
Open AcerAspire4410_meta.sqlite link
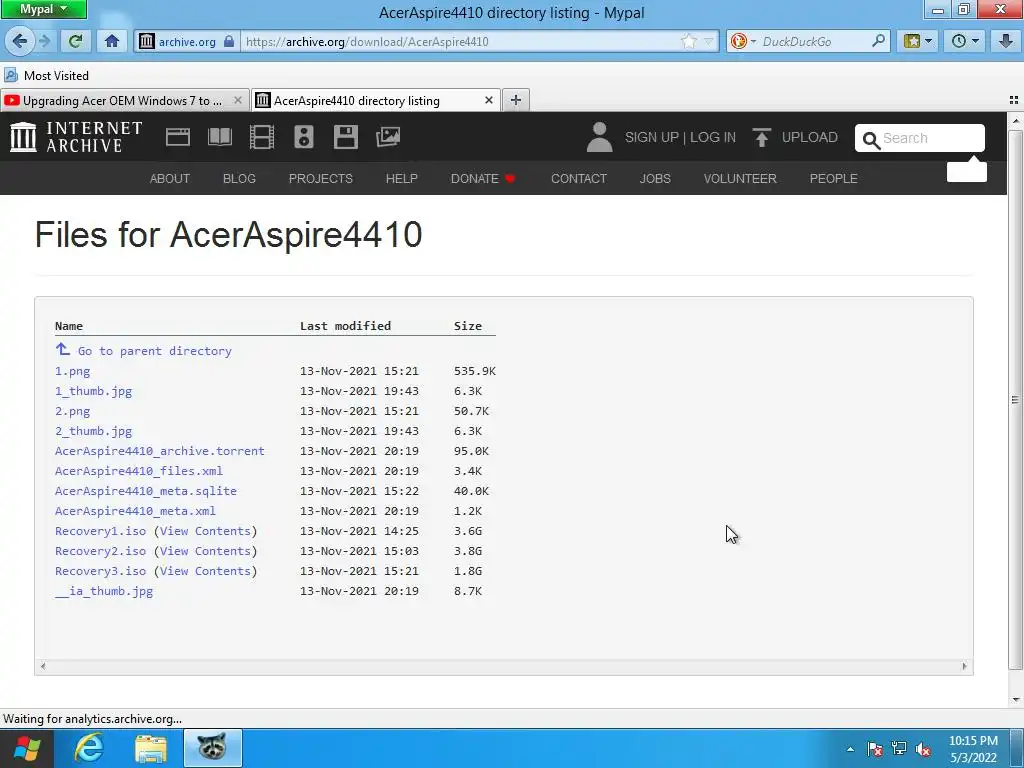146,491
